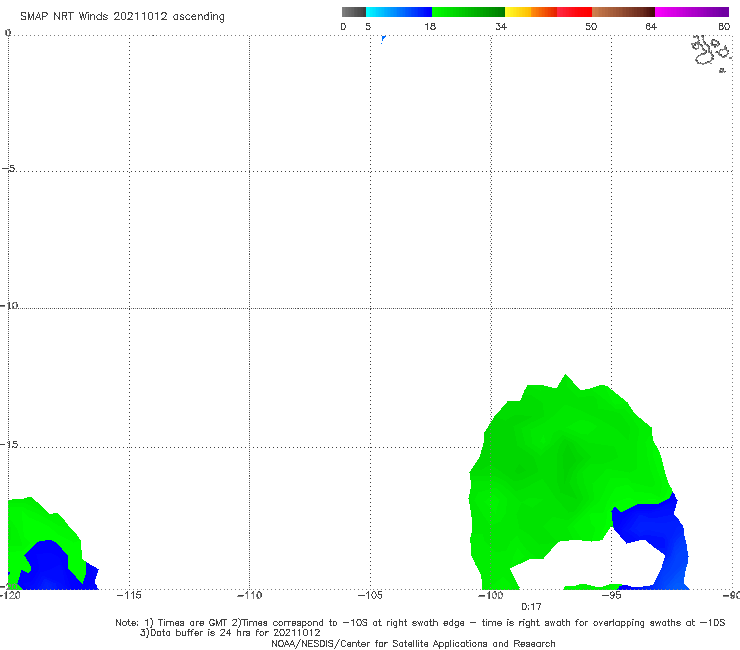740x650 pixels.
Task: Click the small blue mark near the equator
Action: [383, 39]
